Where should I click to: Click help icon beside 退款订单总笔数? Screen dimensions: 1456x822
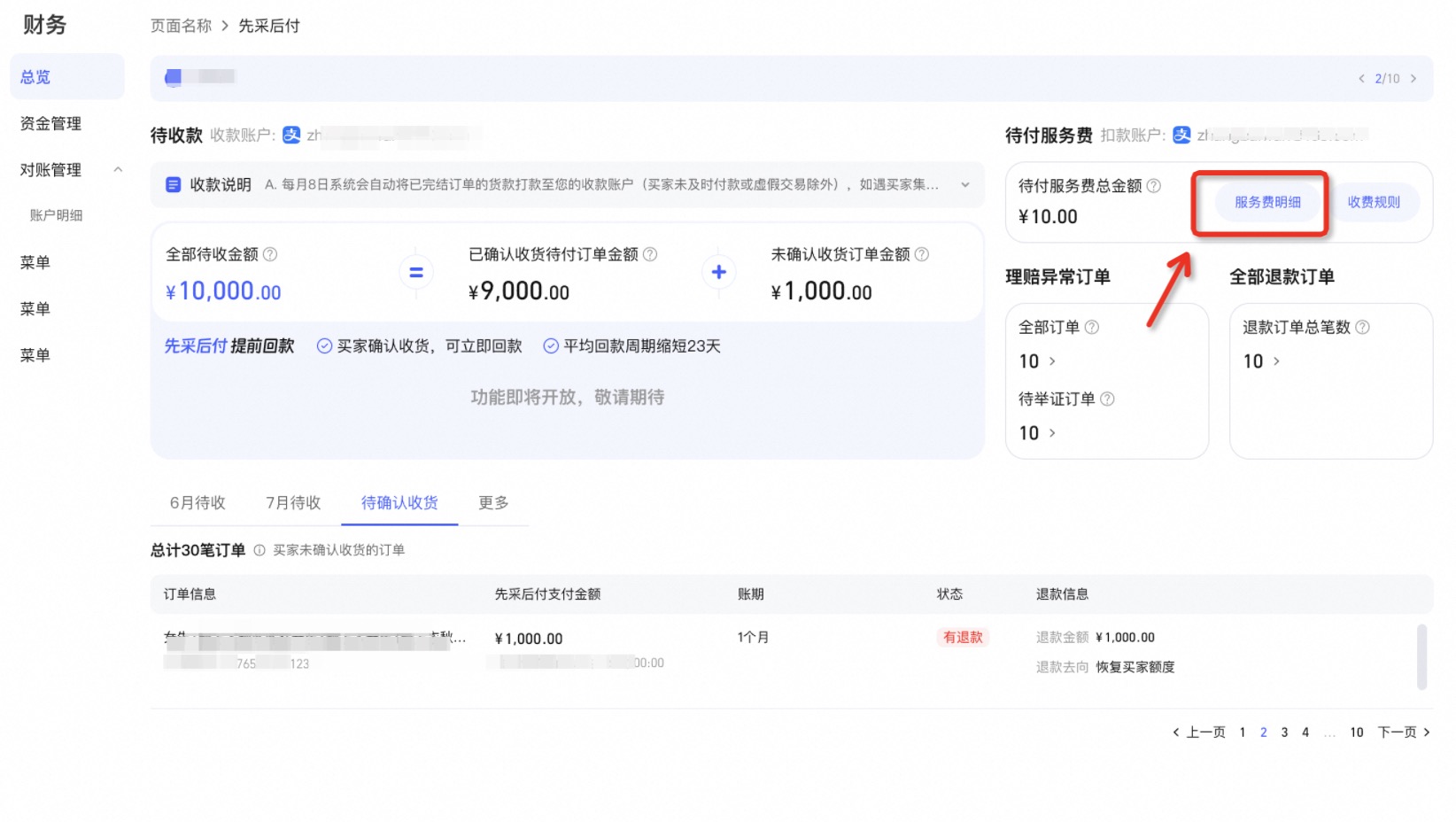pyautogui.click(x=1362, y=327)
